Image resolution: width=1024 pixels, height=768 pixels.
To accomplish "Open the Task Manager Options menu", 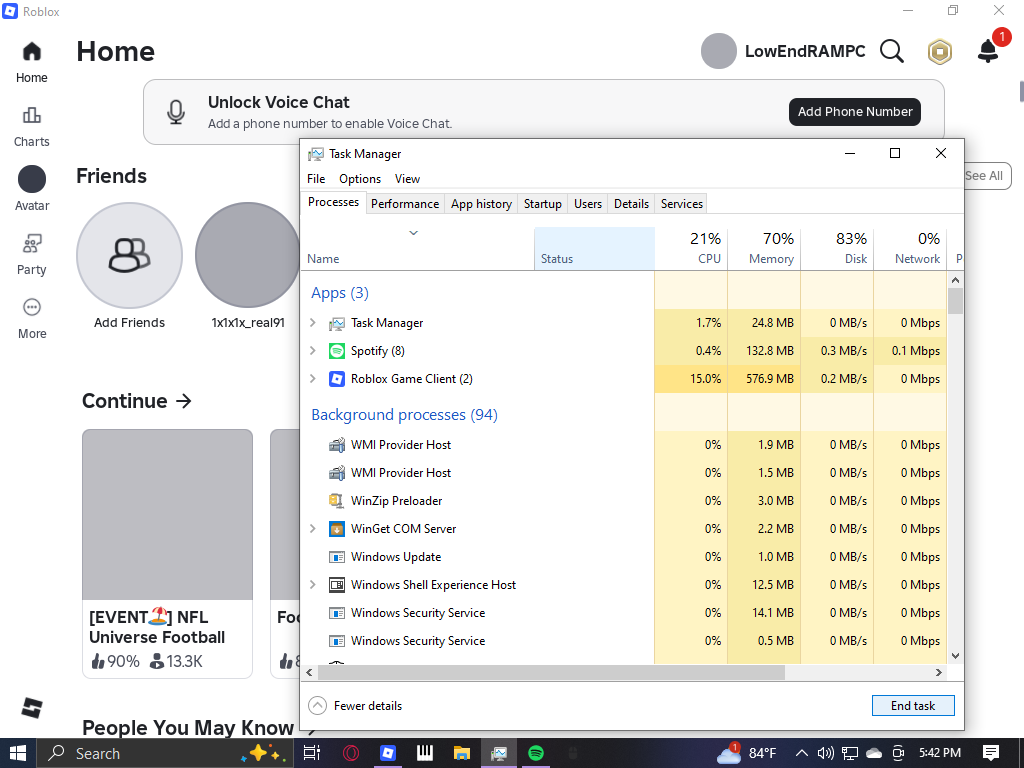I will (360, 179).
